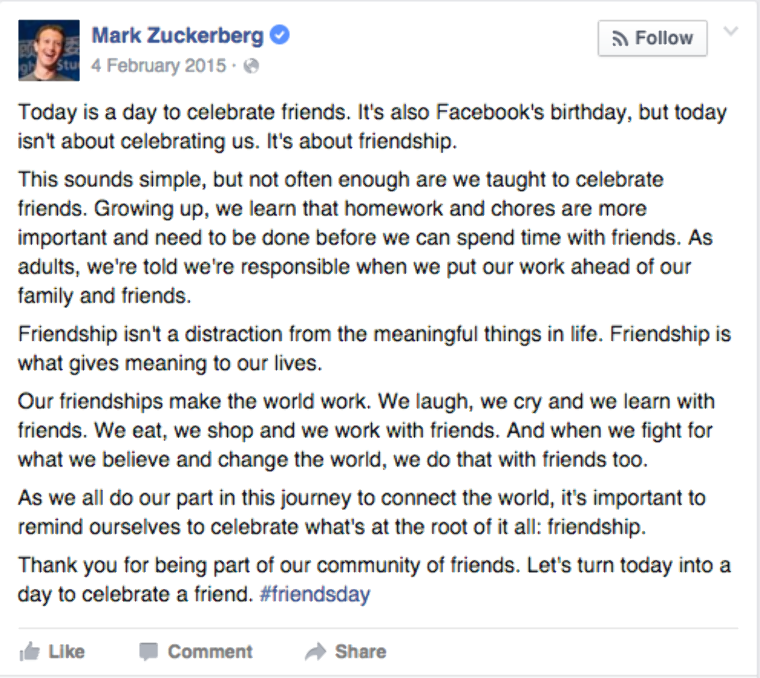This screenshot has height=678, width=760.
Task: Click the blue verified badge icon
Action: point(280,35)
